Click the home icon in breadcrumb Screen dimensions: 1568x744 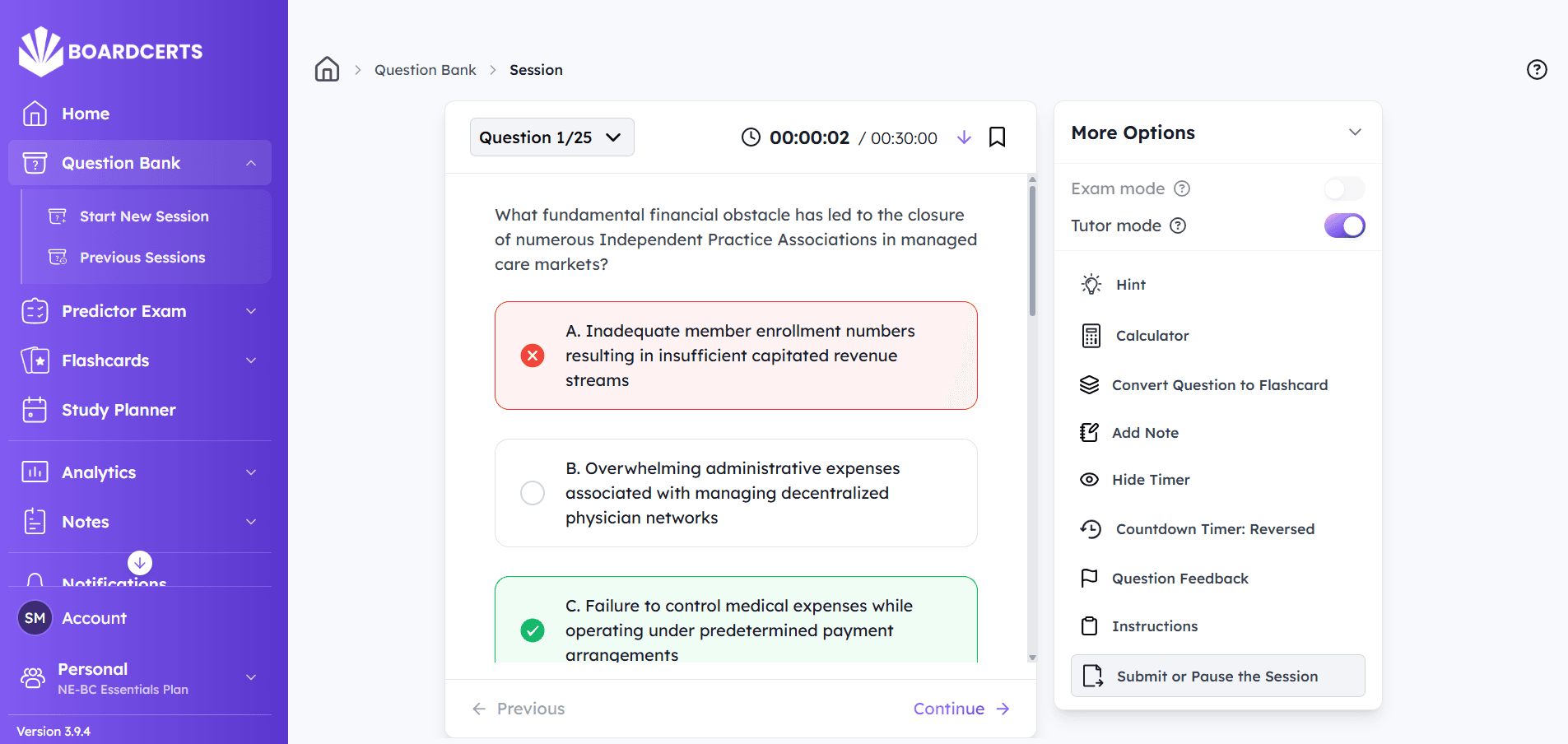(327, 69)
